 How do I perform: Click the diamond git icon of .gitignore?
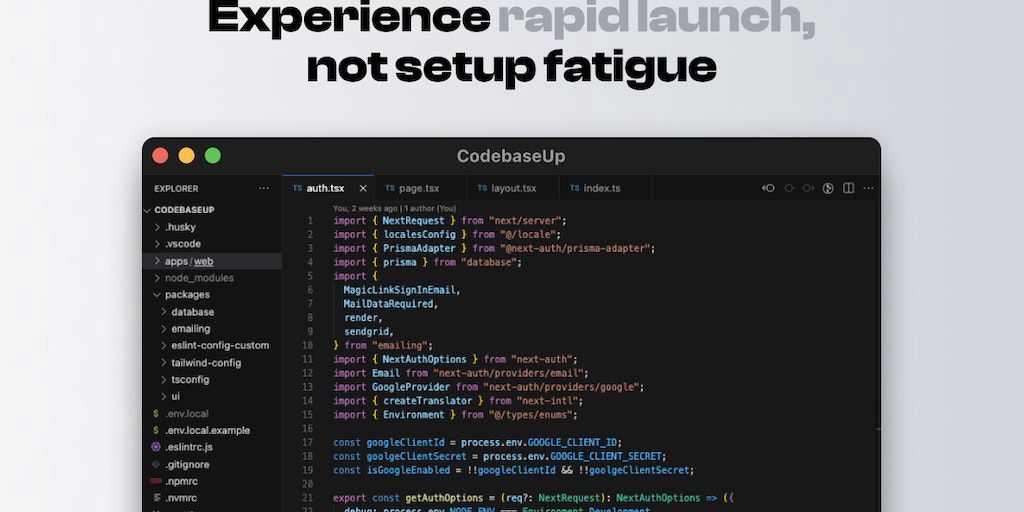(x=155, y=464)
